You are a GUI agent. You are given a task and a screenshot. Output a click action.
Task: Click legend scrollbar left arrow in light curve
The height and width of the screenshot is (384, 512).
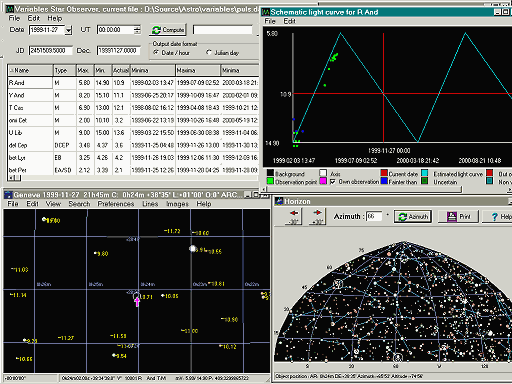coord(265,189)
